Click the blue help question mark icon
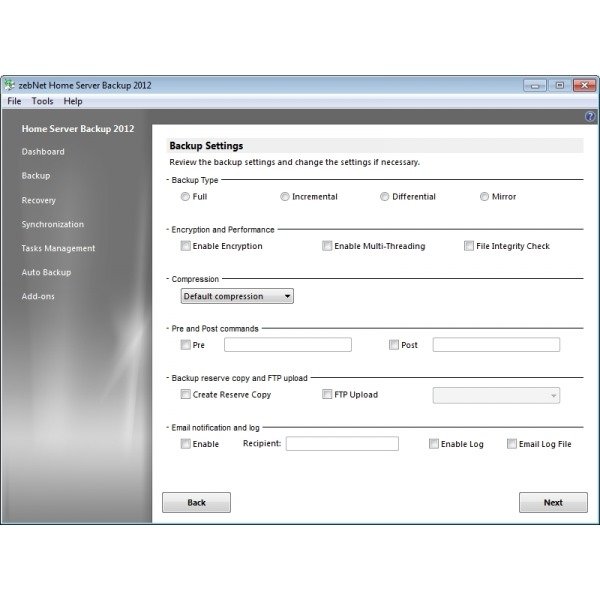Image resolution: width=600 pixels, height=600 pixels. pyautogui.click(x=590, y=116)
